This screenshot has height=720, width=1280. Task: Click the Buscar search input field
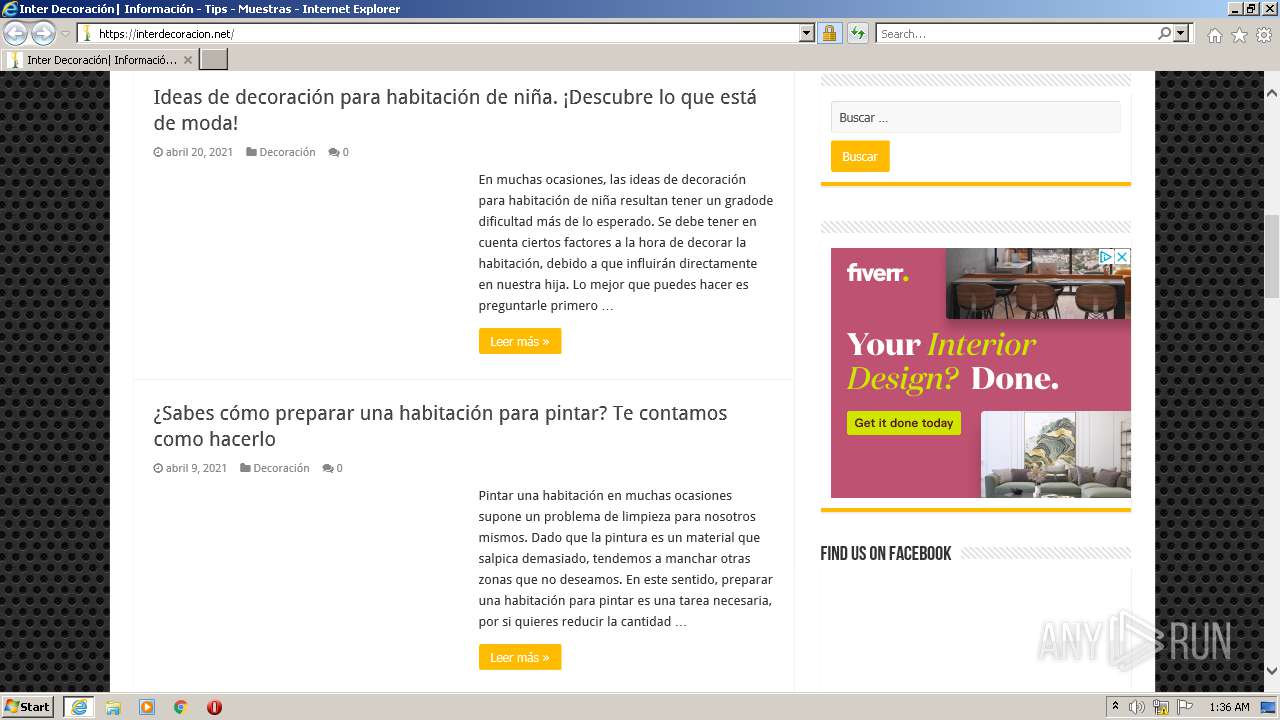pos(975,117)
